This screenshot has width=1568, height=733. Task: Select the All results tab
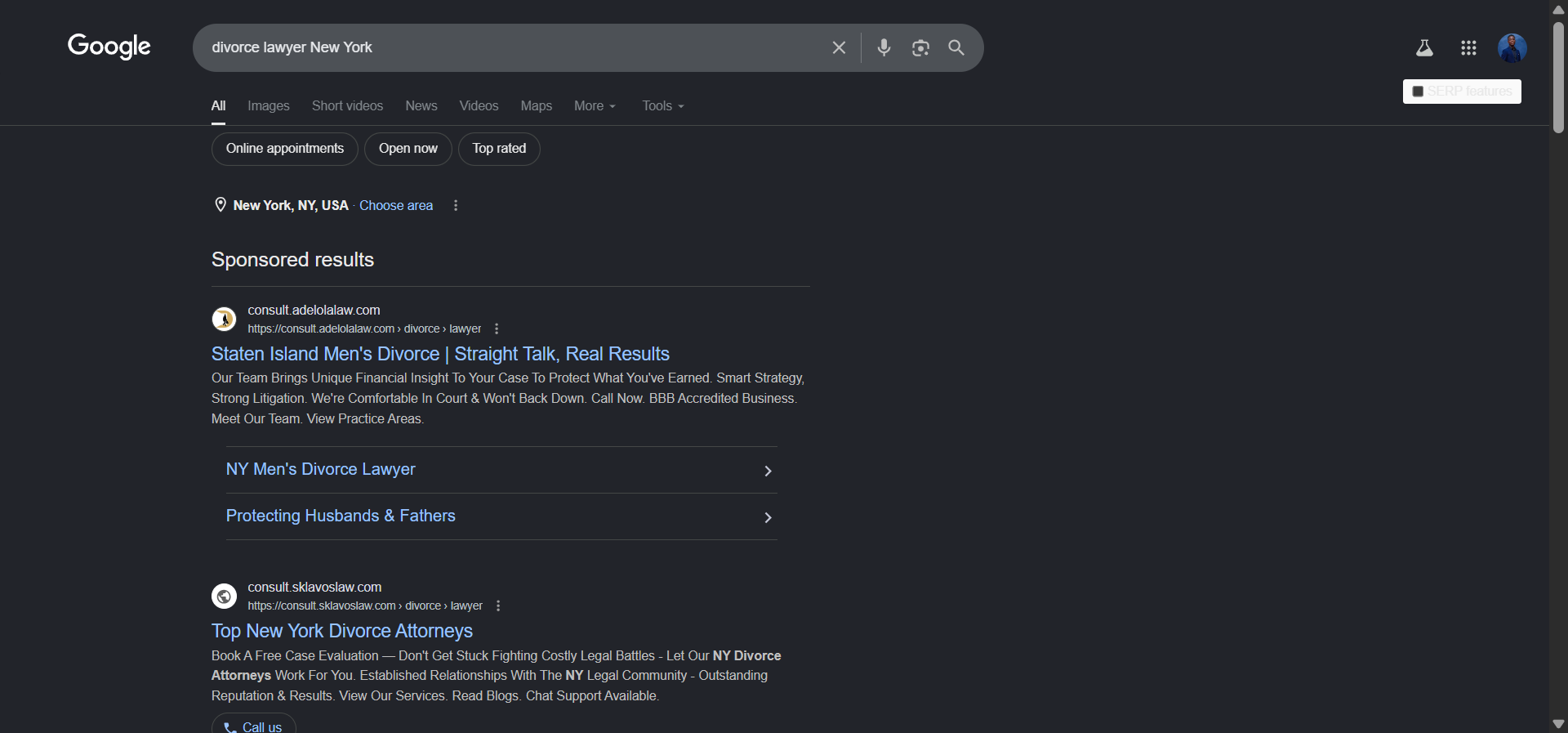tap(218, 105)
